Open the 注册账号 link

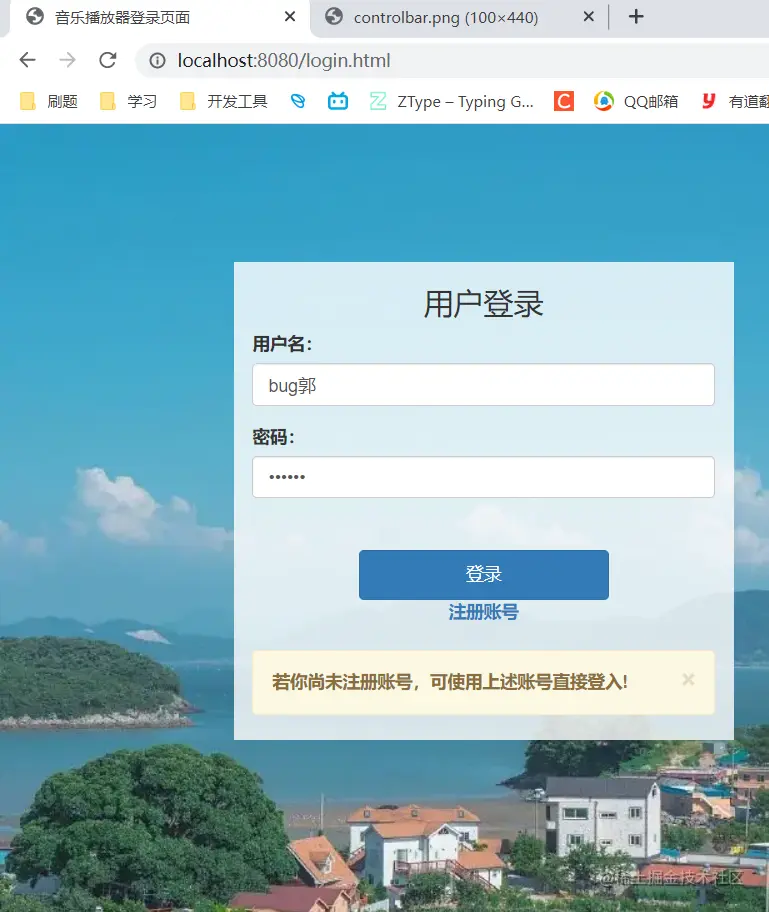(x=483, y=612)
